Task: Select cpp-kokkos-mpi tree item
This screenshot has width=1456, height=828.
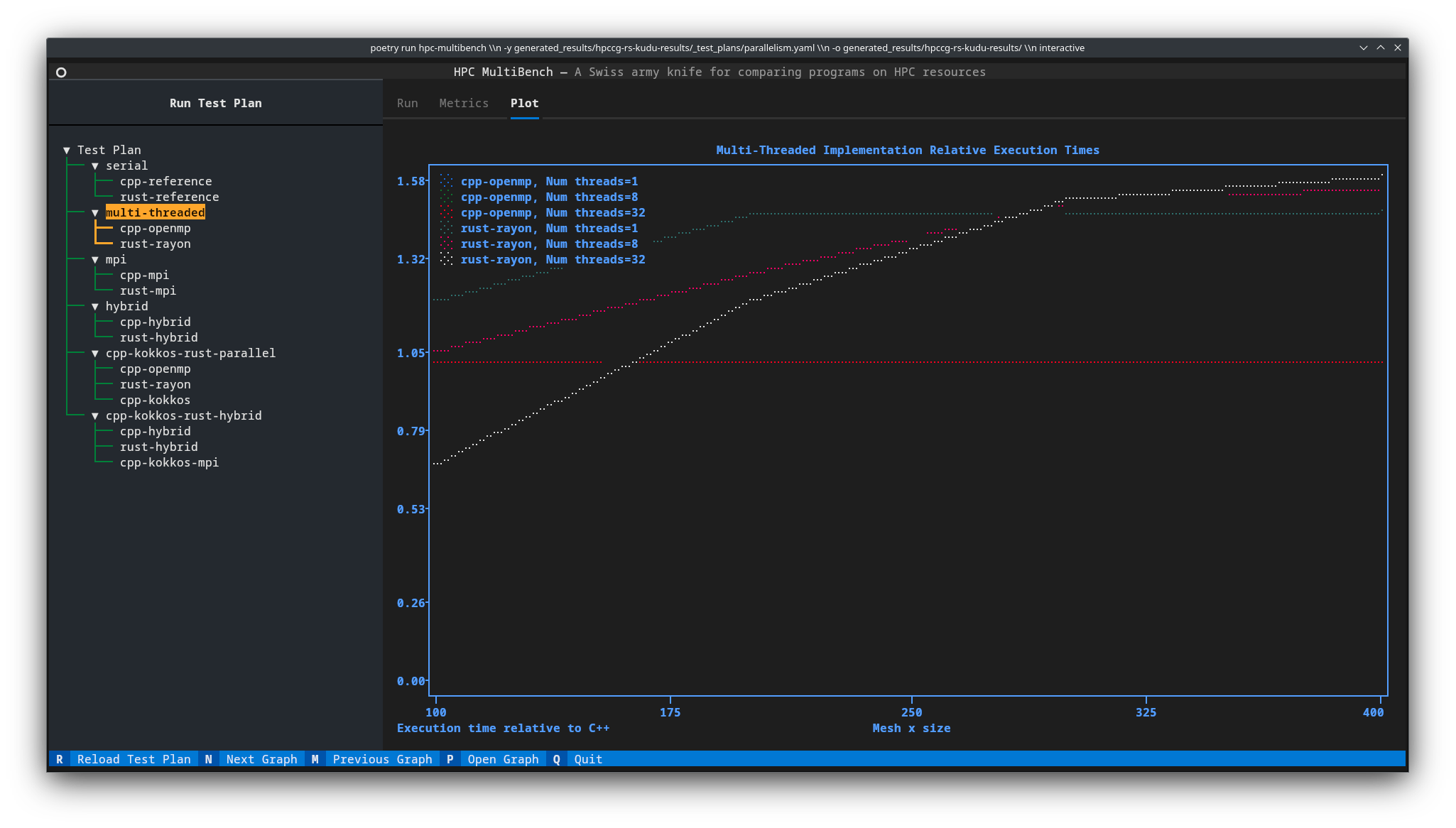Action: pyautogui.click(x=169, y=462)
